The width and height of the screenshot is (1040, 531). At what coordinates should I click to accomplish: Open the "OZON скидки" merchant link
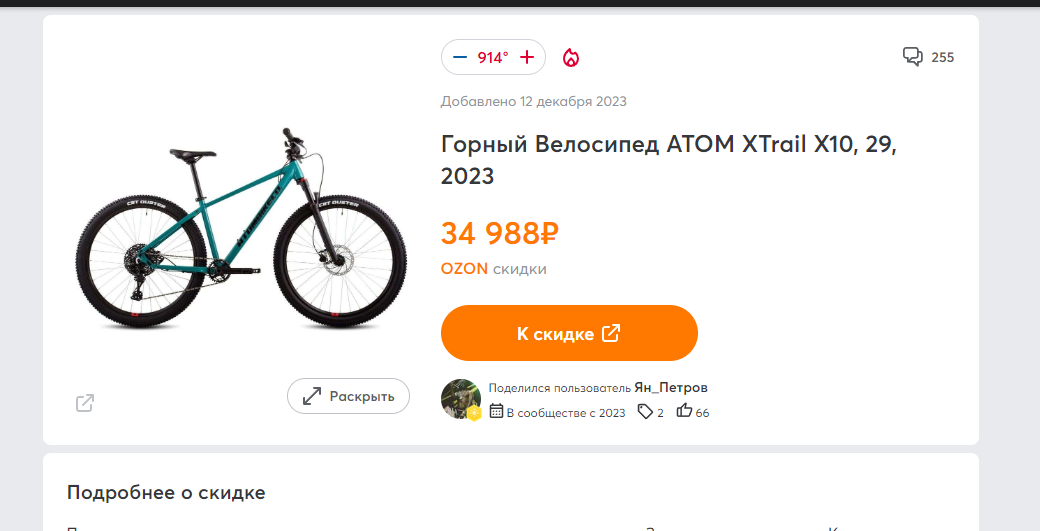(x=494, y=269)
